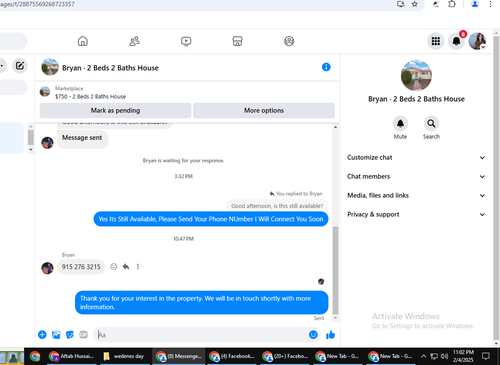The height and width of the screenshot is (365, 500).
Task: Reply to the 915 276 3215 message
Action: click(x=126, y=267)
